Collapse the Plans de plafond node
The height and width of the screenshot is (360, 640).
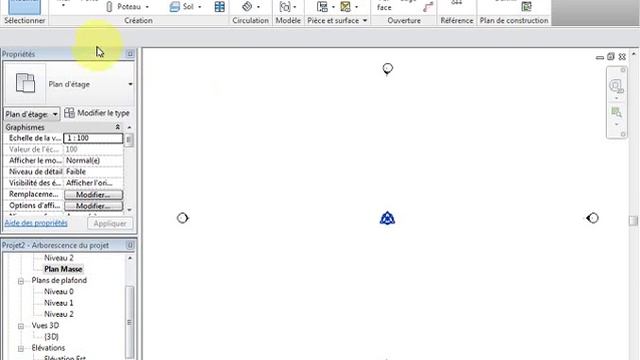21,281
